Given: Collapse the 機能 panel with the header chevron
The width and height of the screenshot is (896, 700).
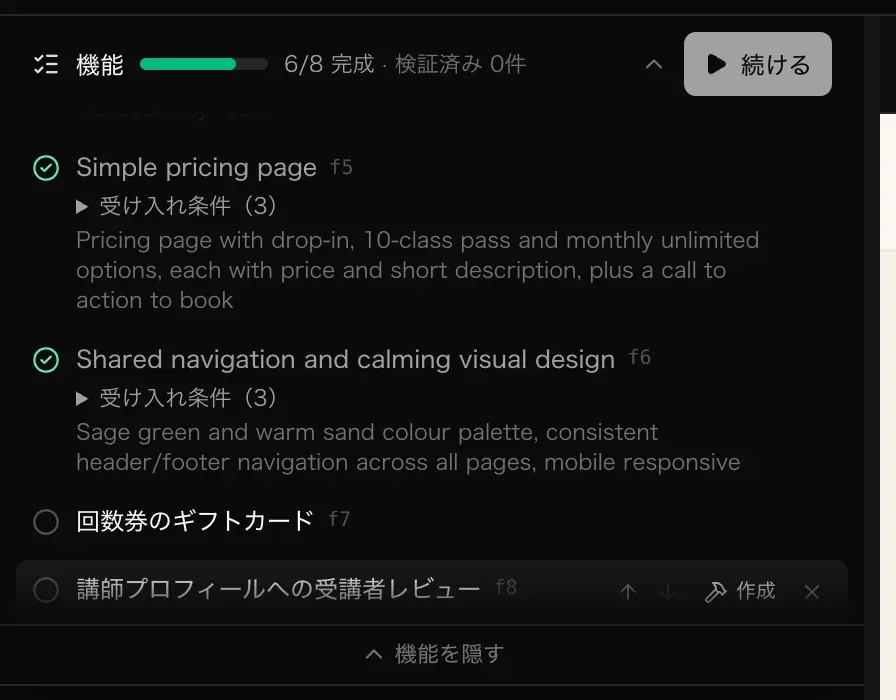Looking at the screenshot, I should point(654,65).
